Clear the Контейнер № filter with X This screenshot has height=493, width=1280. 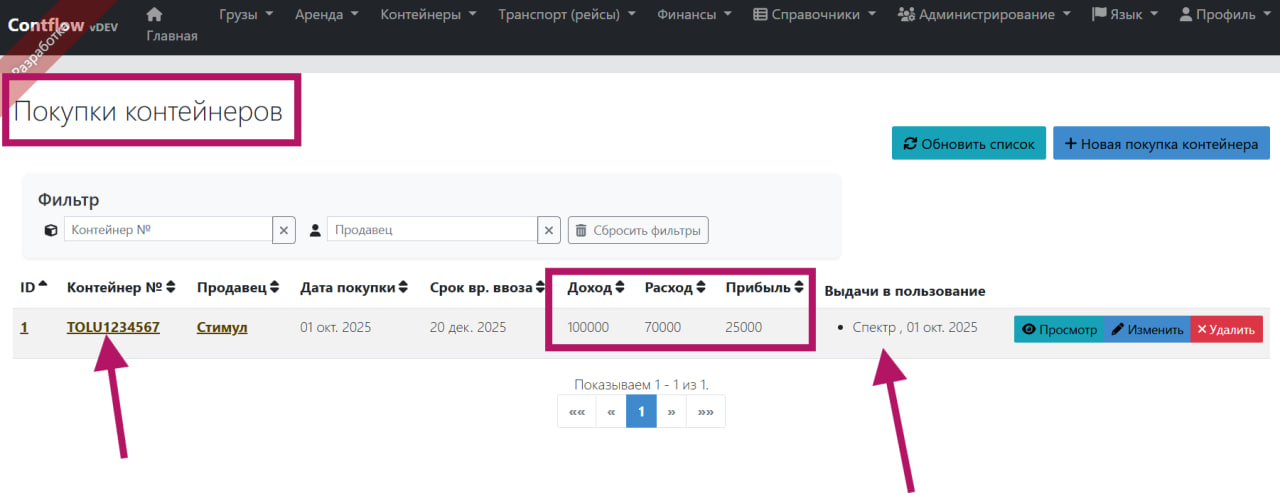[x=284, y=230]
